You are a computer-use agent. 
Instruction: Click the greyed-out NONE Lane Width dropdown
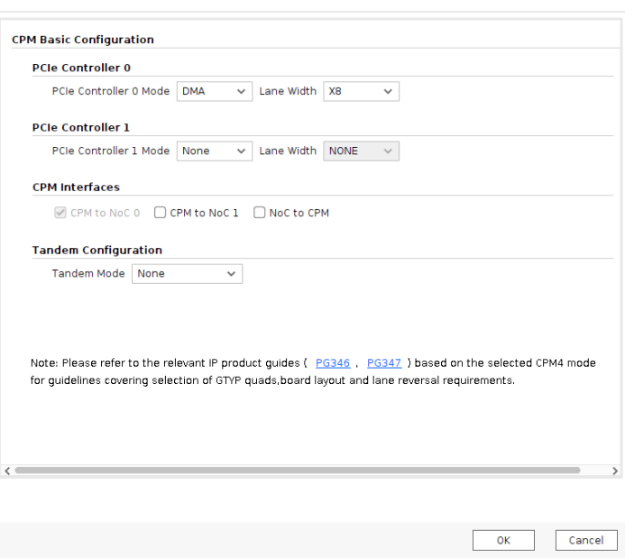361,151
